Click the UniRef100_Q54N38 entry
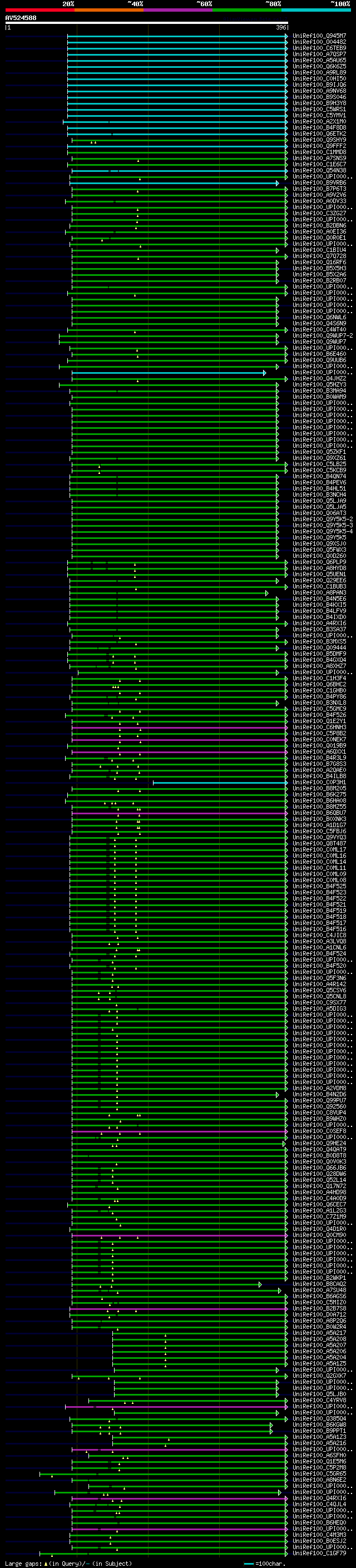 pos(319,170)
